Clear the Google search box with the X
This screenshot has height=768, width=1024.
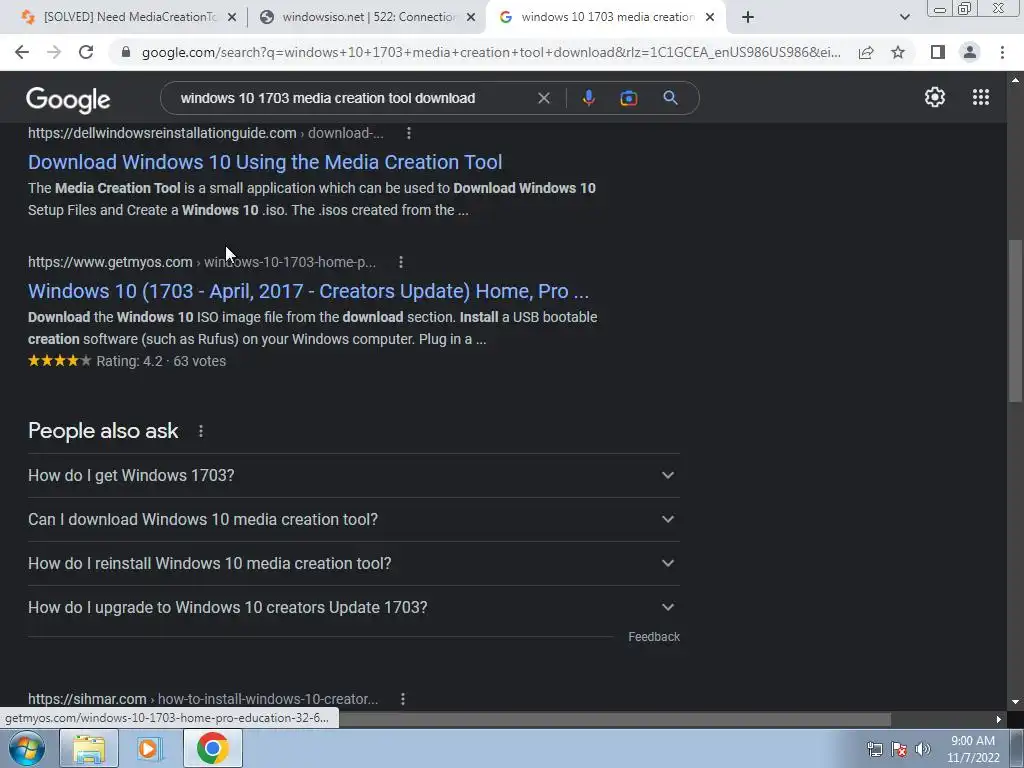click(543, 98)
